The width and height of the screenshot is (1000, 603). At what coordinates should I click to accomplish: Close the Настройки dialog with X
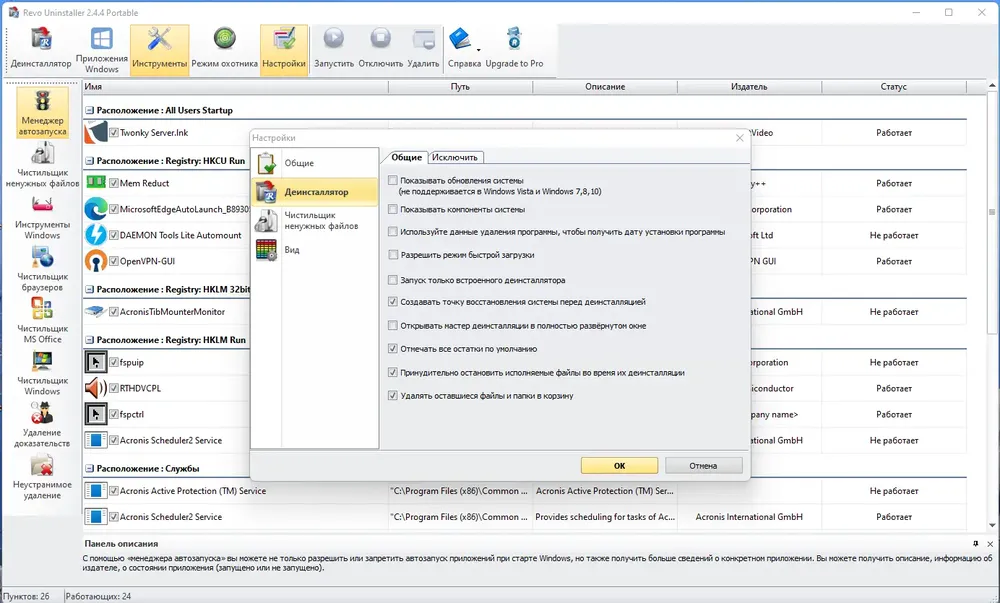click(x=739, y=138)
